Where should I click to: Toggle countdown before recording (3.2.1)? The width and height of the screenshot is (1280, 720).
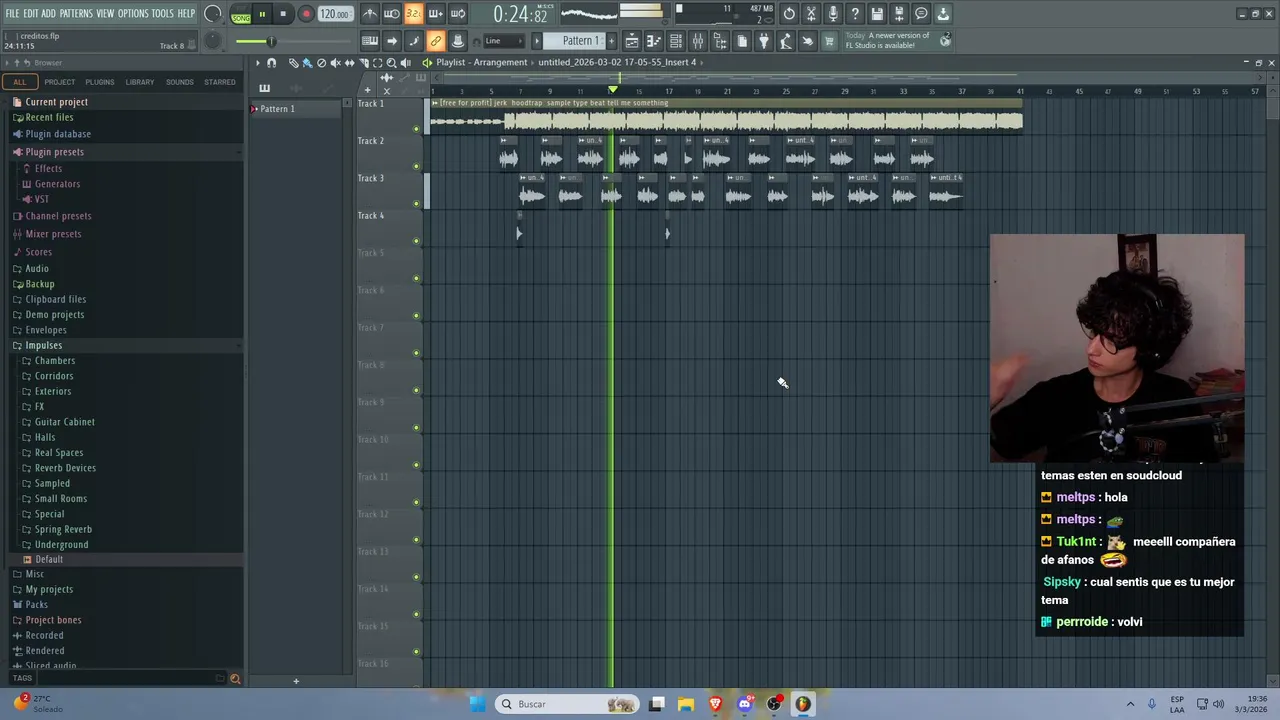[x=413, y=14]
